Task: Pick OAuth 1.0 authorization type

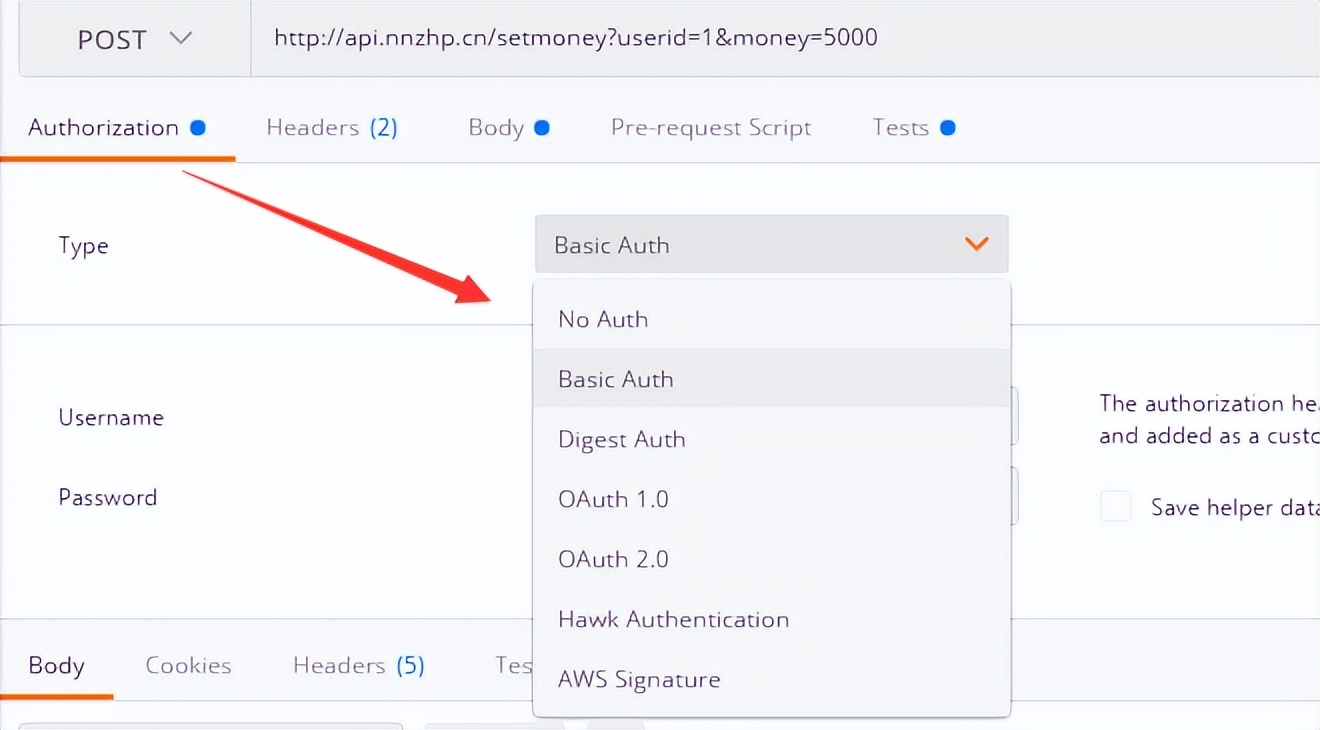Action: [x=613, y=499]
